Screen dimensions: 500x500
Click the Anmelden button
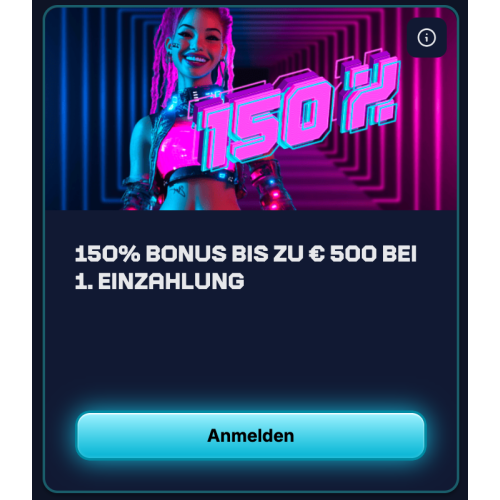[251, 436]
